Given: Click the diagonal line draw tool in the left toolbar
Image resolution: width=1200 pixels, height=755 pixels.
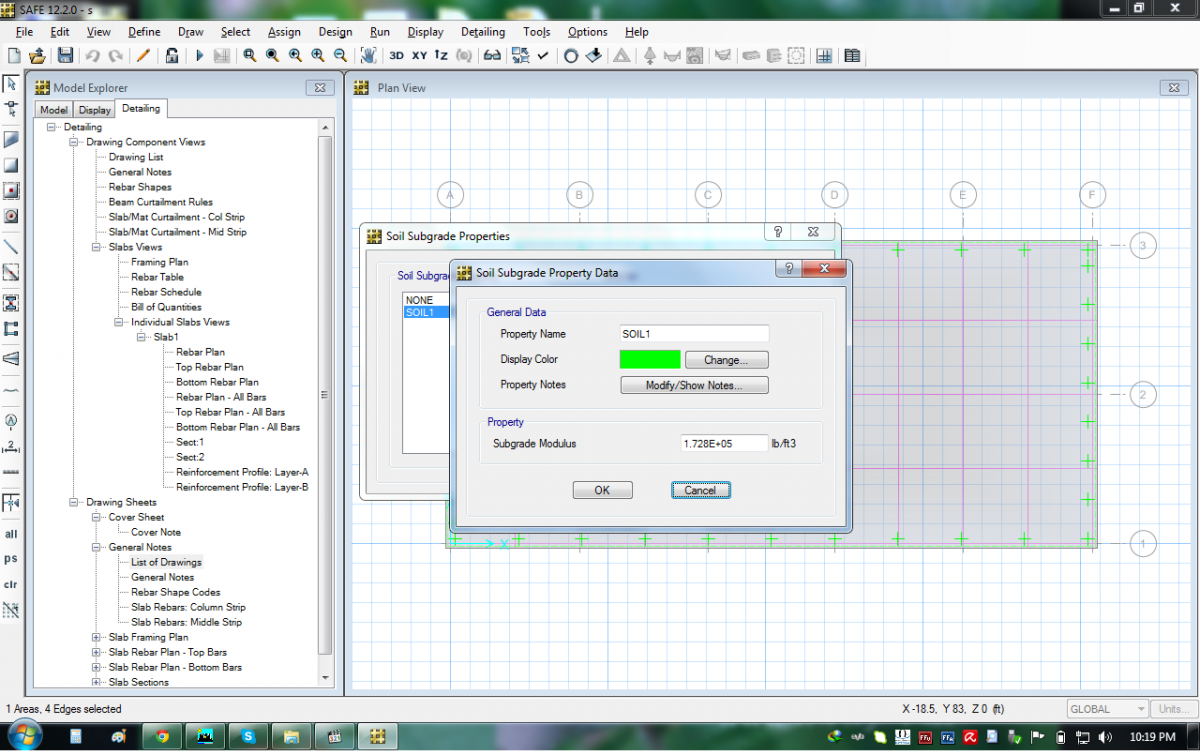Looking at the screenshot, I should pyautogui.click(x=11, y=245).
